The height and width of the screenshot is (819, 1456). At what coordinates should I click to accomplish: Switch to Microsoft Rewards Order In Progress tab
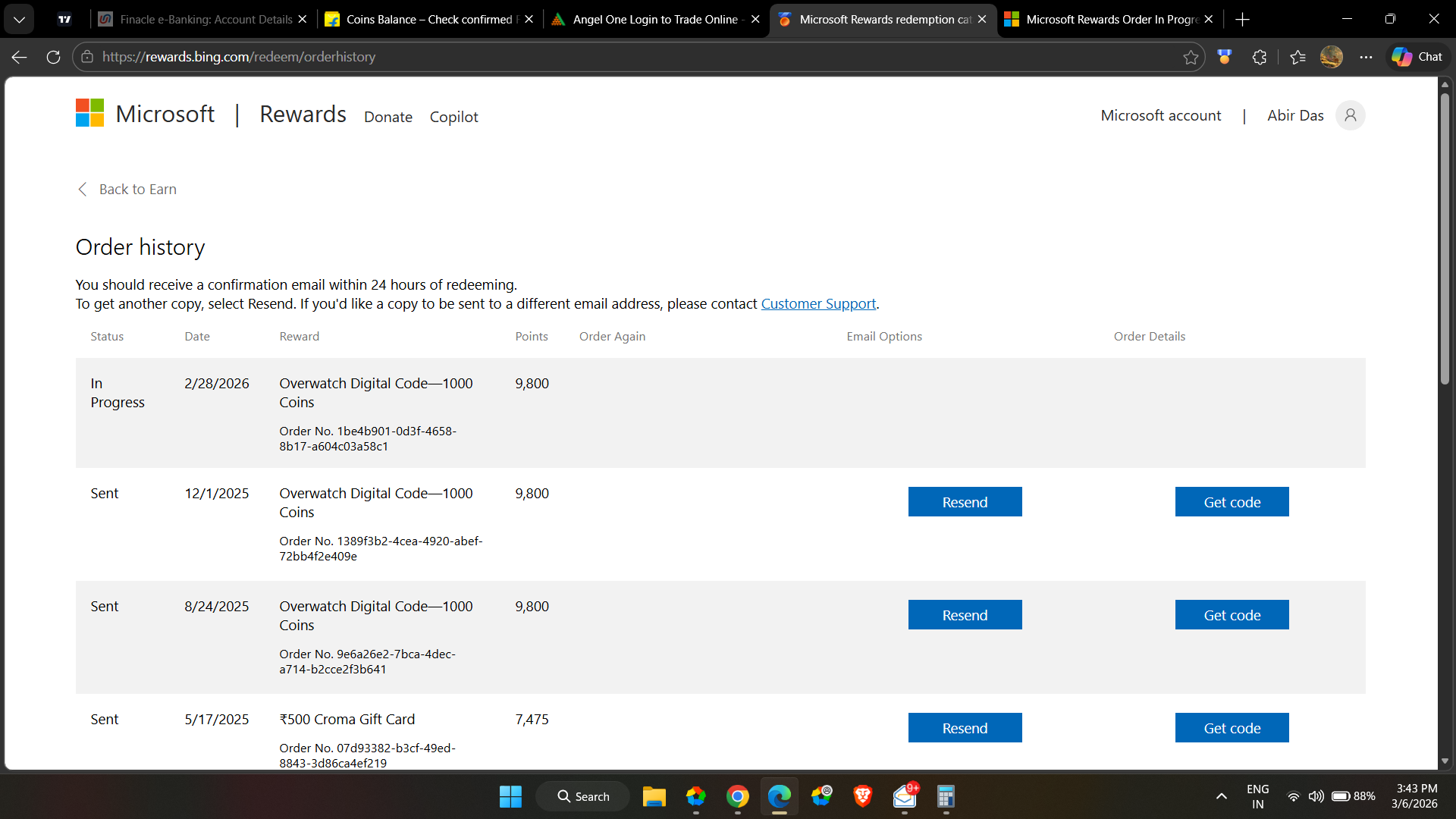(x=1109, y=19)
